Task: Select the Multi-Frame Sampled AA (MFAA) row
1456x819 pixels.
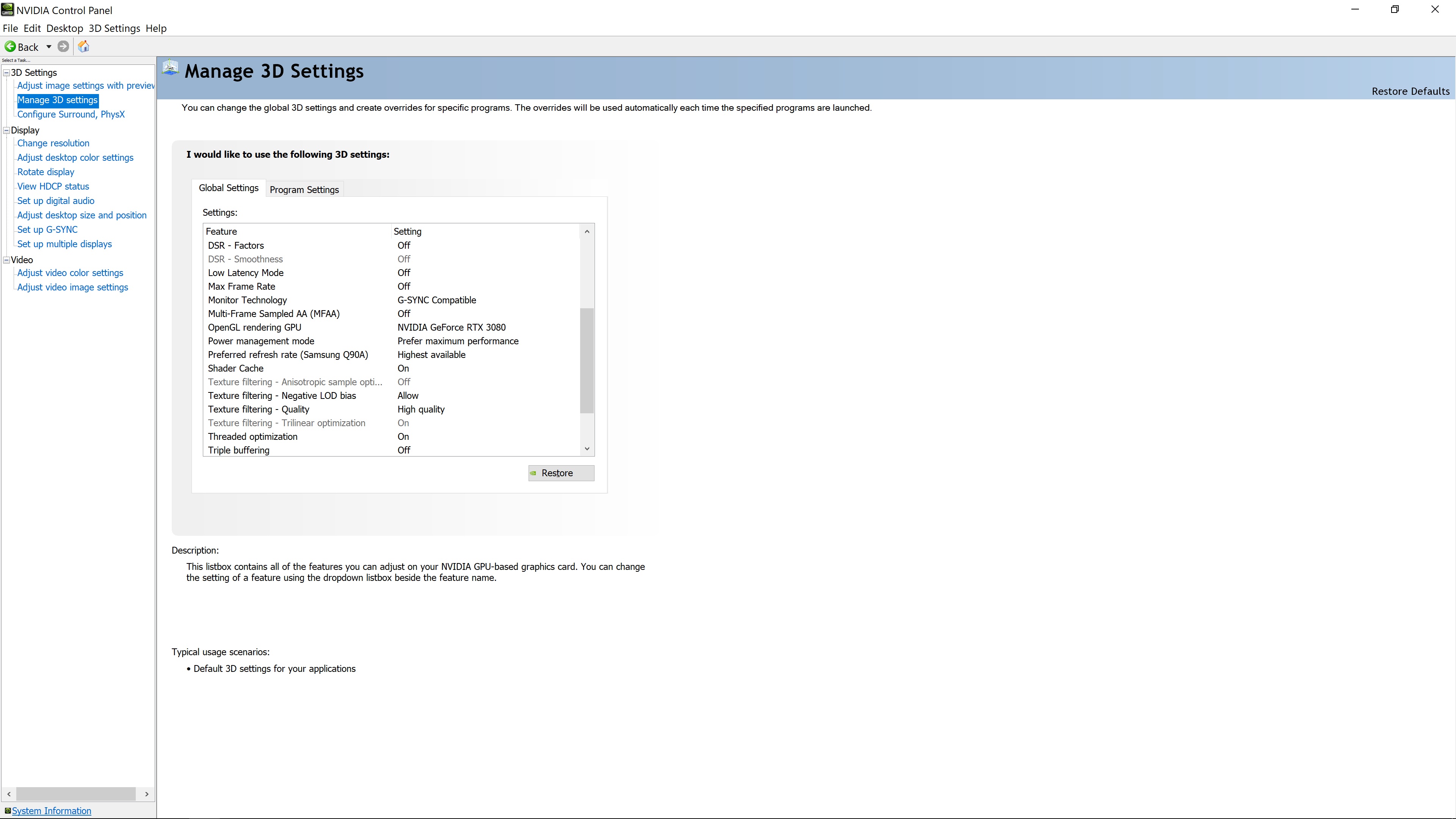Action: [392, 314]
